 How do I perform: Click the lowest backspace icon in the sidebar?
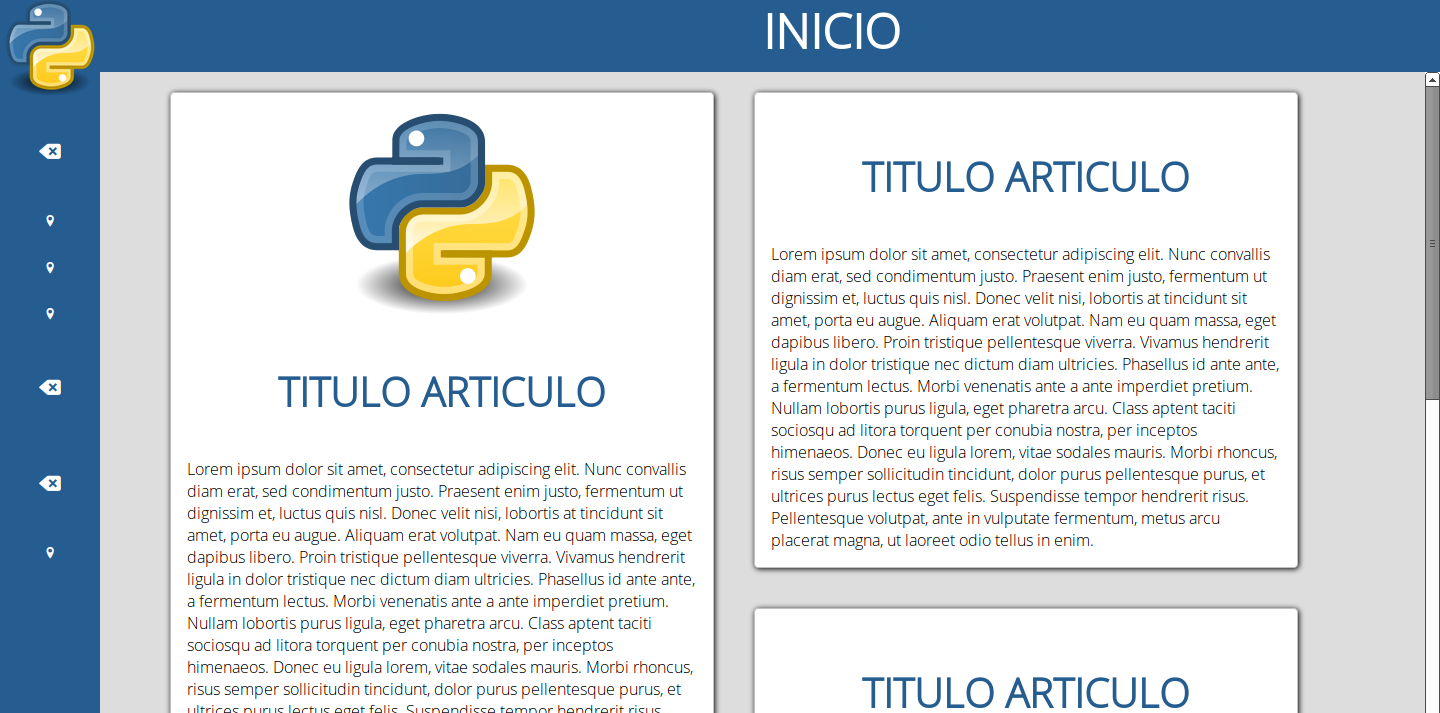tap(50, 484)
